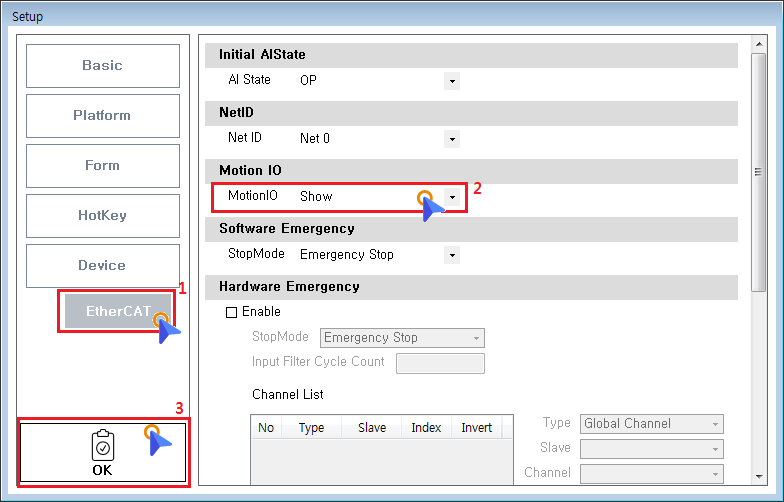
Task: Select the HotKey tab
Action: 102,216
